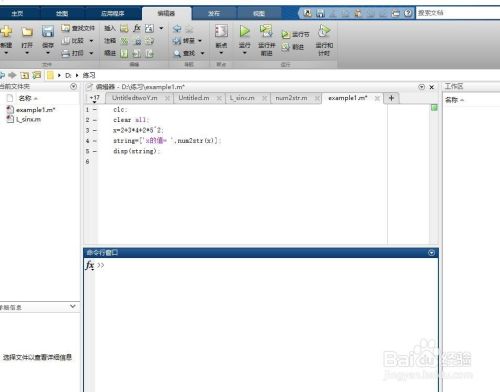The image size is (500, 392).
Task: Click the navigate back arrow in ribbon
Action: 177,29
